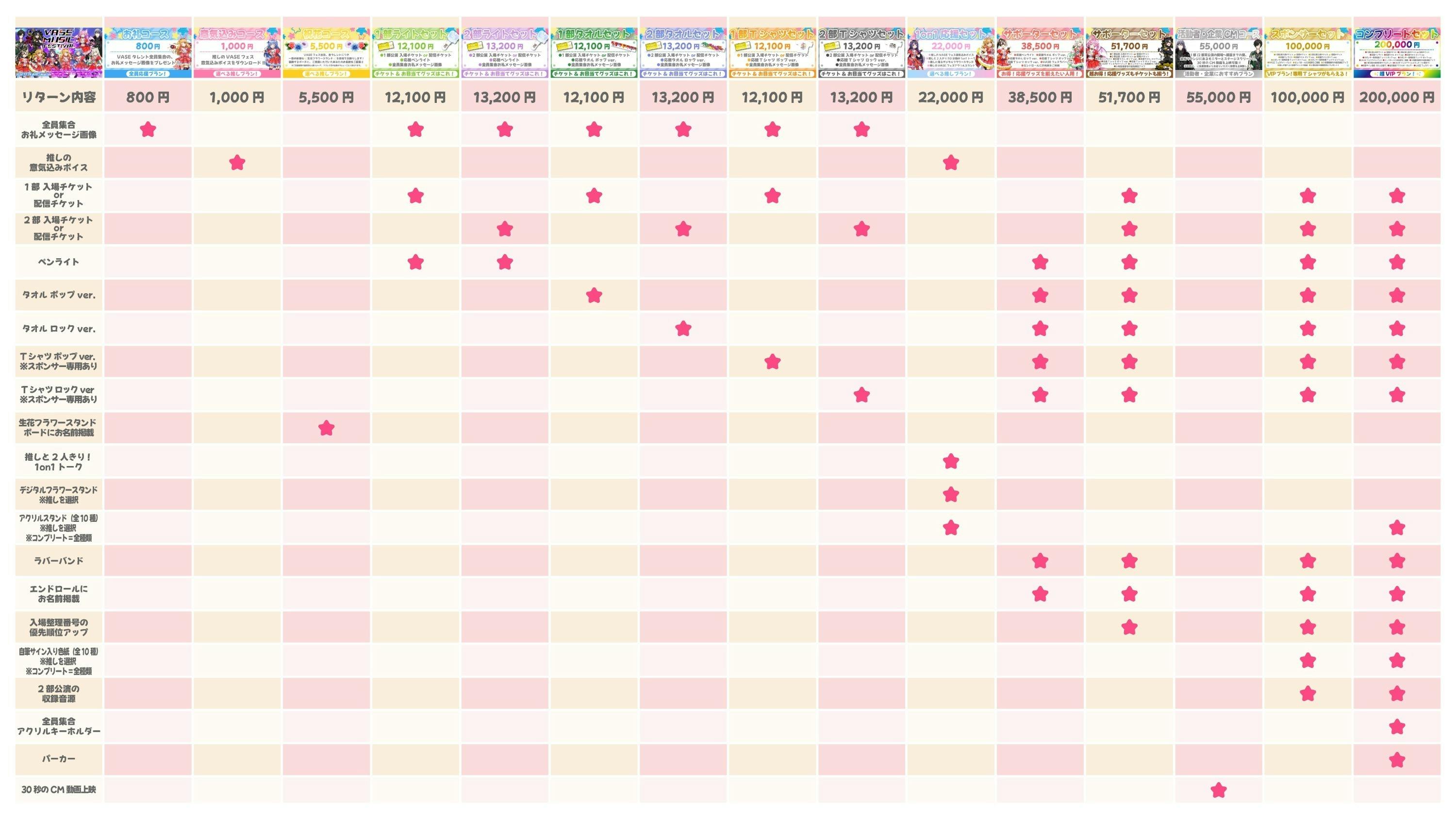Select the コンプリートセット 200,000円 banner

[x=1397, y=52]
